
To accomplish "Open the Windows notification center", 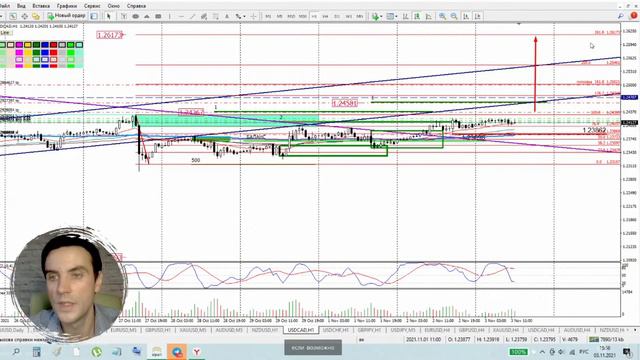I will [627, 352].
